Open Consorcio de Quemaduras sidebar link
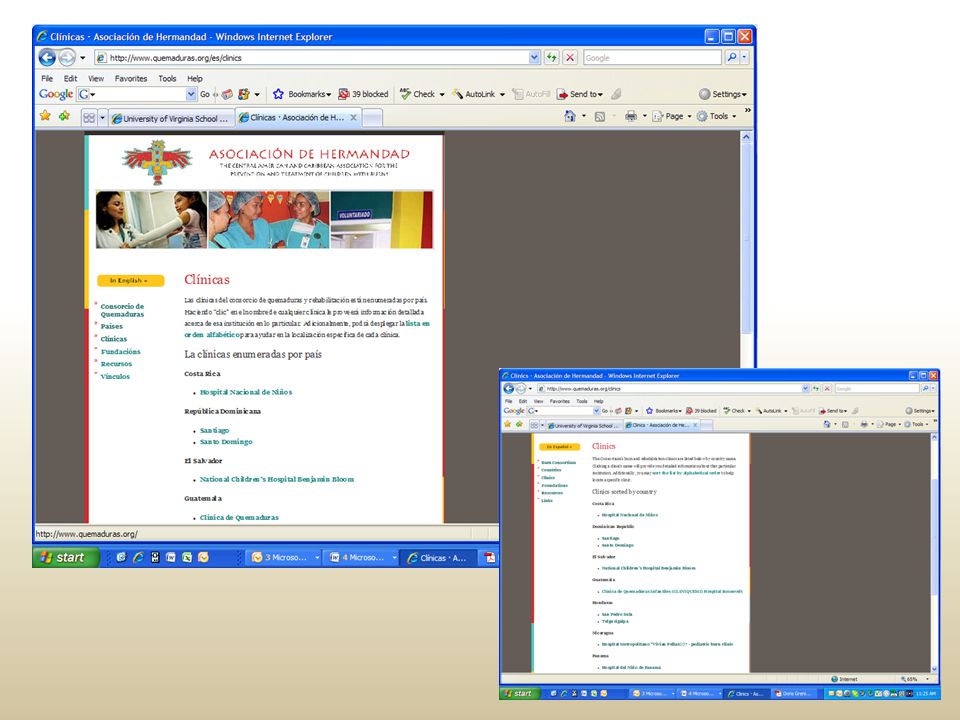This screenshot has height=720, width=960. click(x=122, y=310)
